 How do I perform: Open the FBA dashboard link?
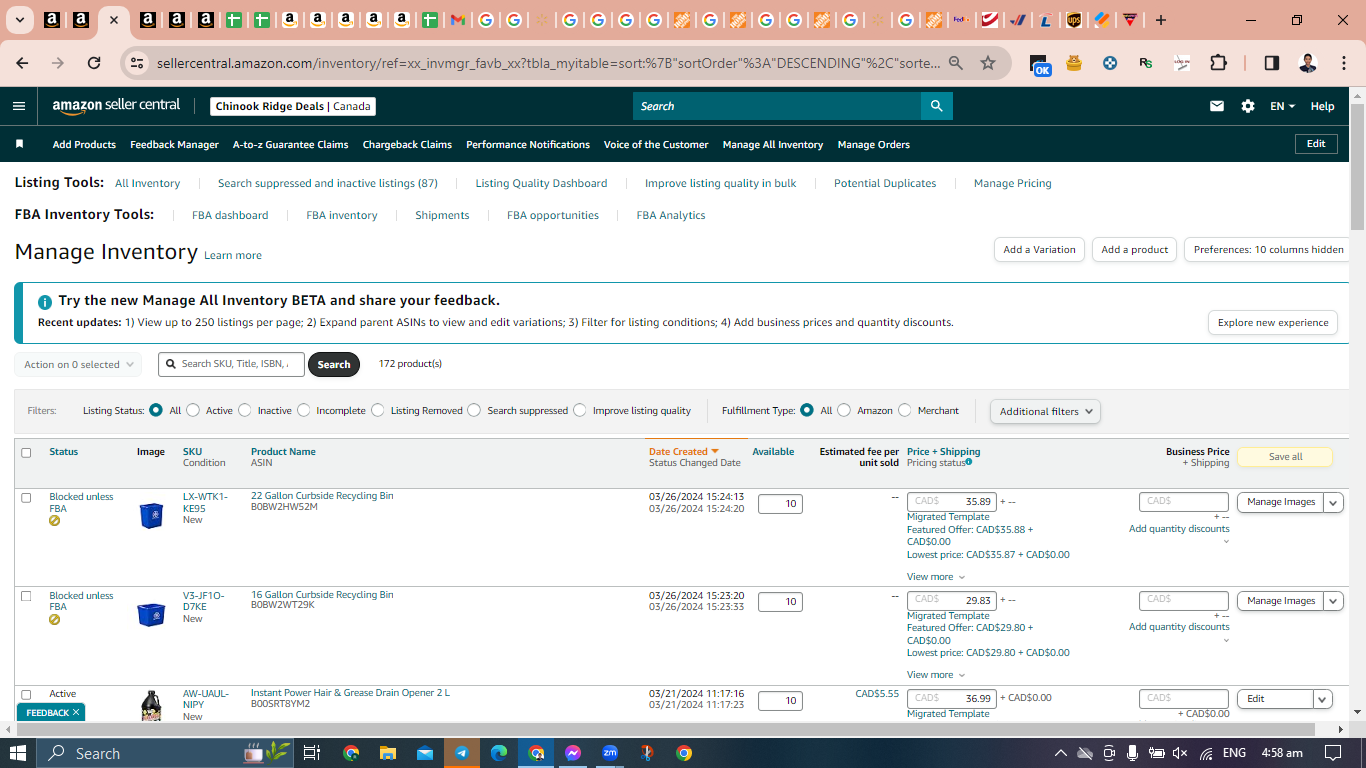tap(230, 215)
